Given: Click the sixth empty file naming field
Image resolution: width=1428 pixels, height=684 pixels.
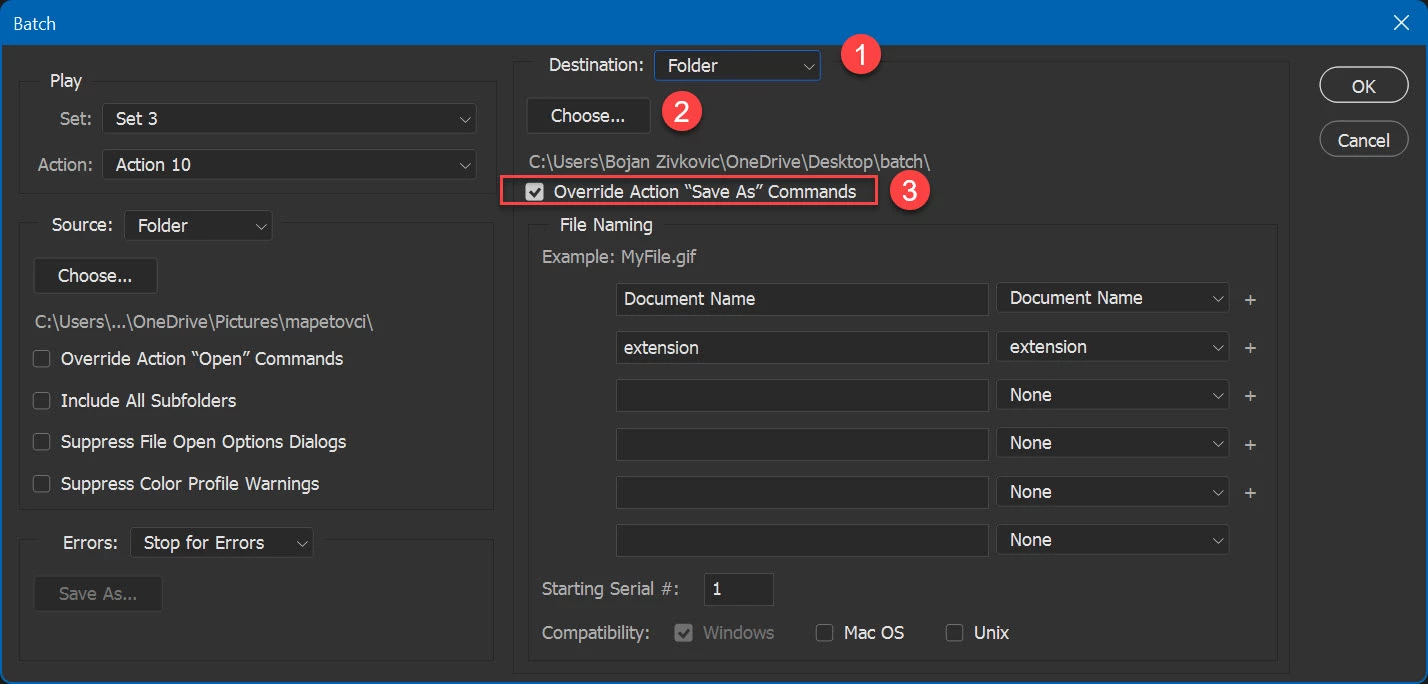Looking at the screenshot, I should point(802,540).
